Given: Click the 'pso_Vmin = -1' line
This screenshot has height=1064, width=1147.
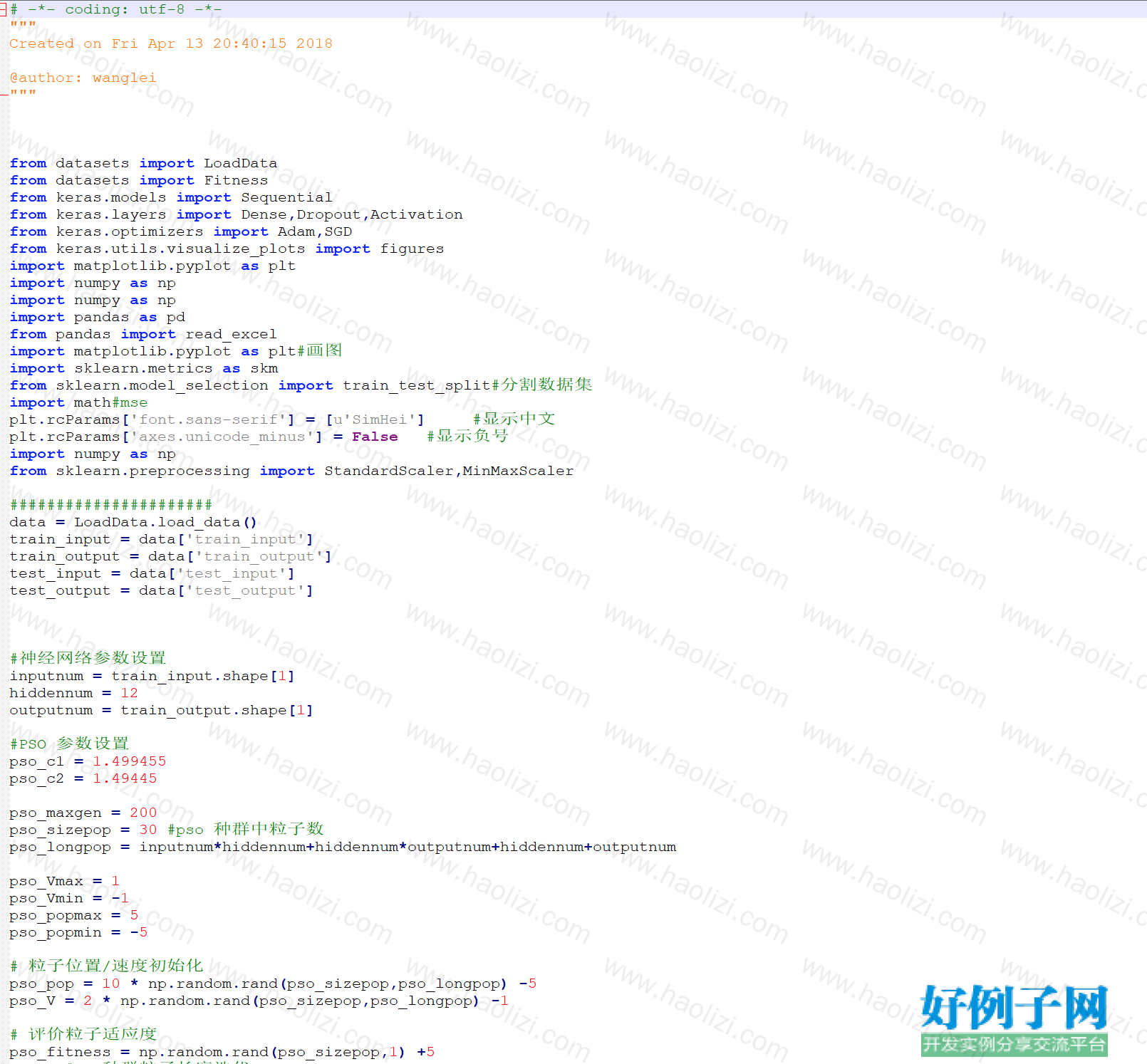Looking at the screenshot, I should point(69,898).
